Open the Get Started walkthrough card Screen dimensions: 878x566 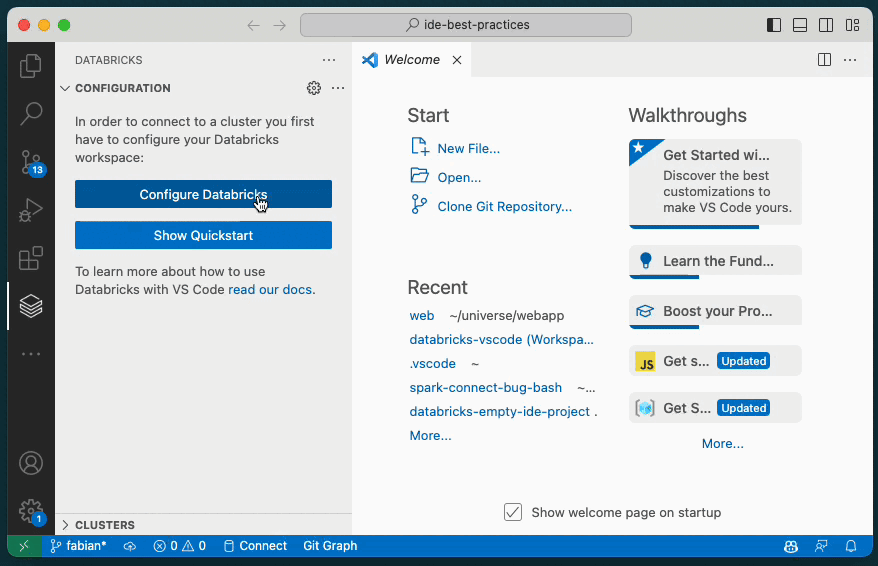[x=715, y=184]
